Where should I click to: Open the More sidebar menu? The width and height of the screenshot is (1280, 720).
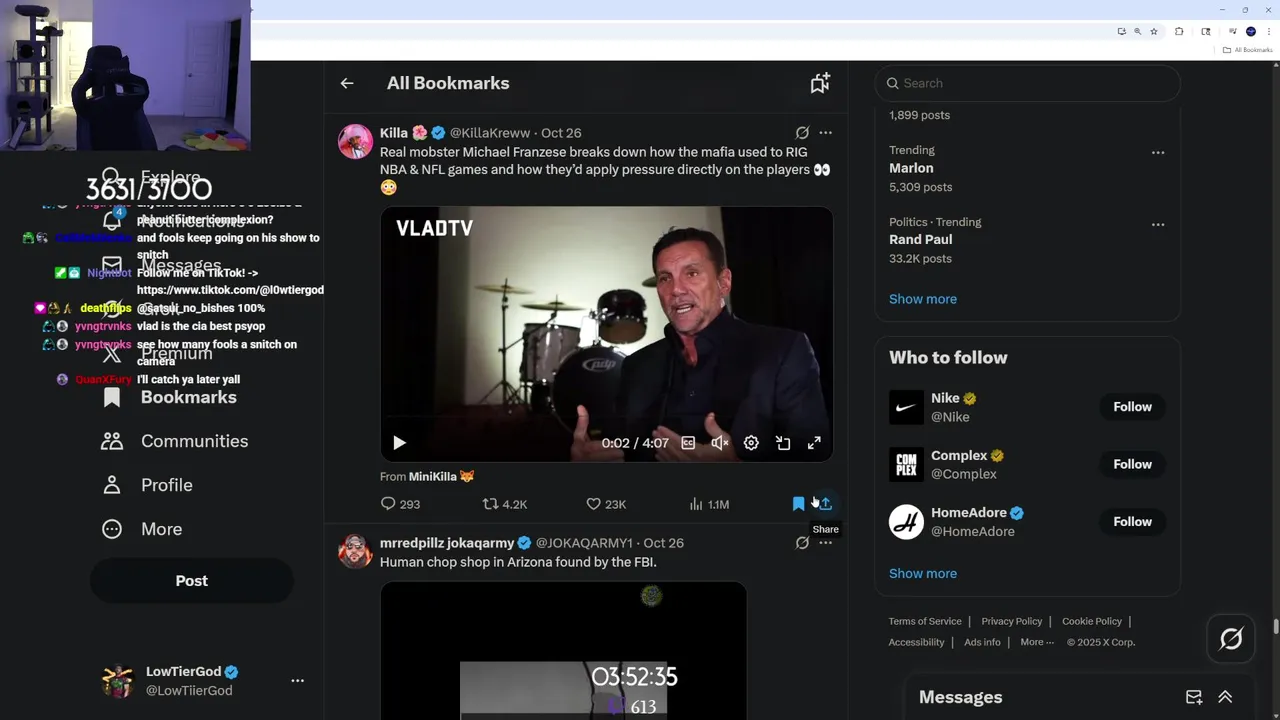point(142,529)
